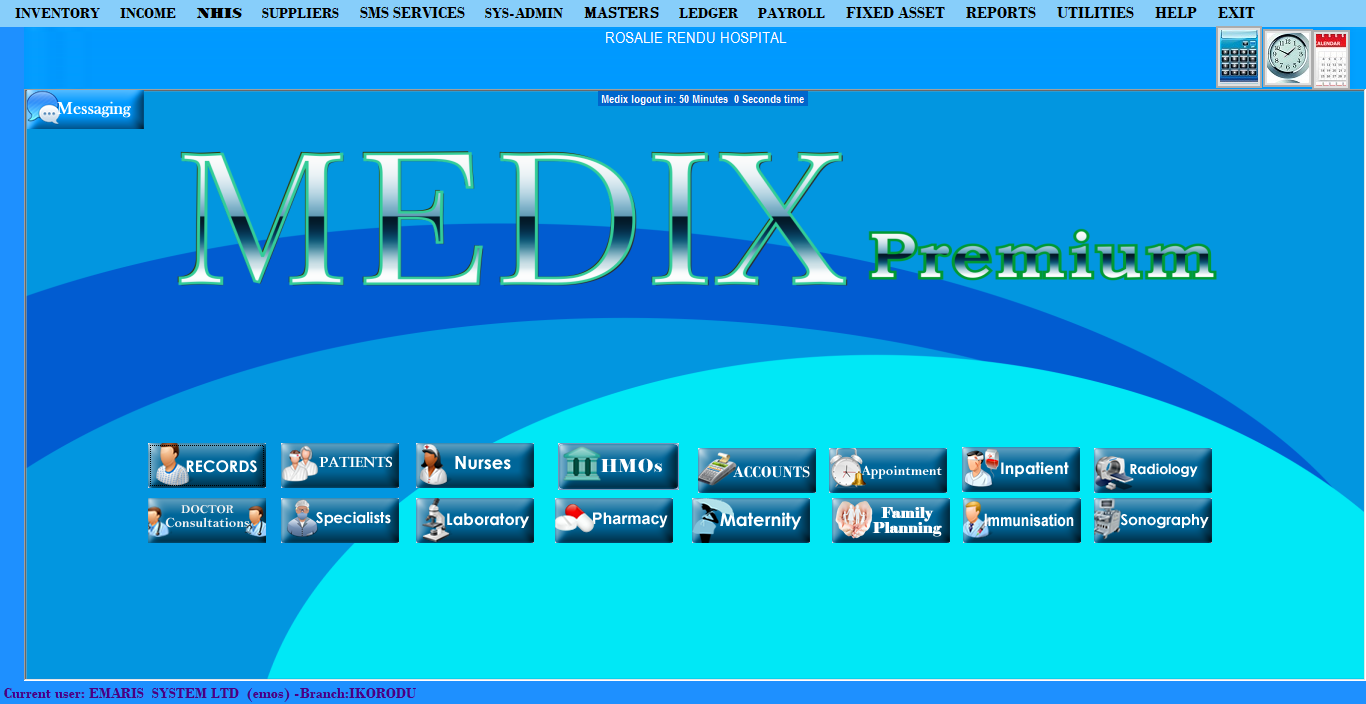Expand the Reports menu
Image resolution: width=1366 pixels, height=704 pixels.
1000,13
